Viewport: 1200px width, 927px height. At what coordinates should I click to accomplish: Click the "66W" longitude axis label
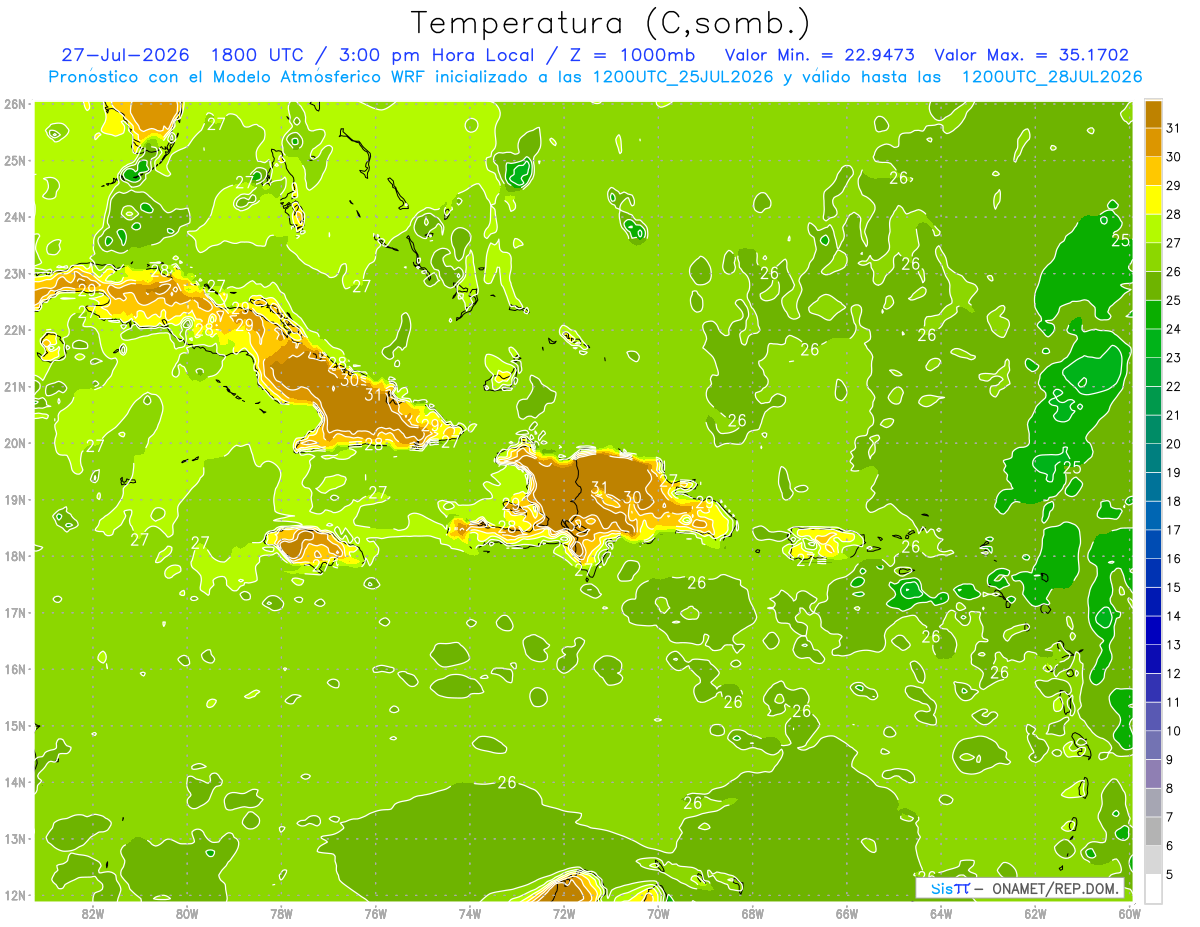[x=847, y=913]
